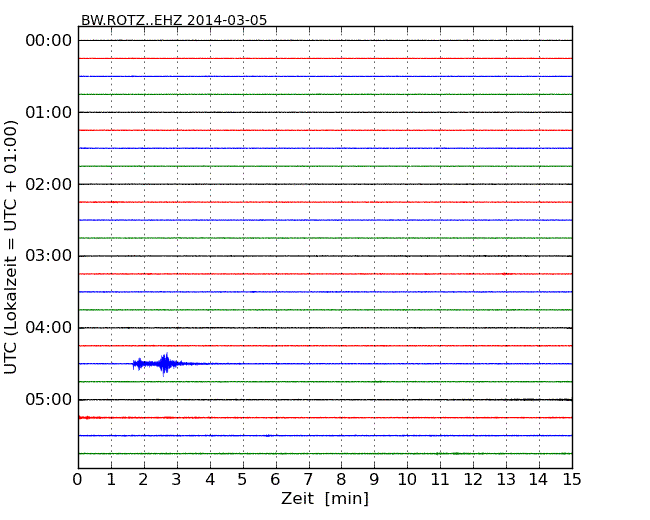
Task: Click the small red disturbance below 05:00
Action: point(90,418)
